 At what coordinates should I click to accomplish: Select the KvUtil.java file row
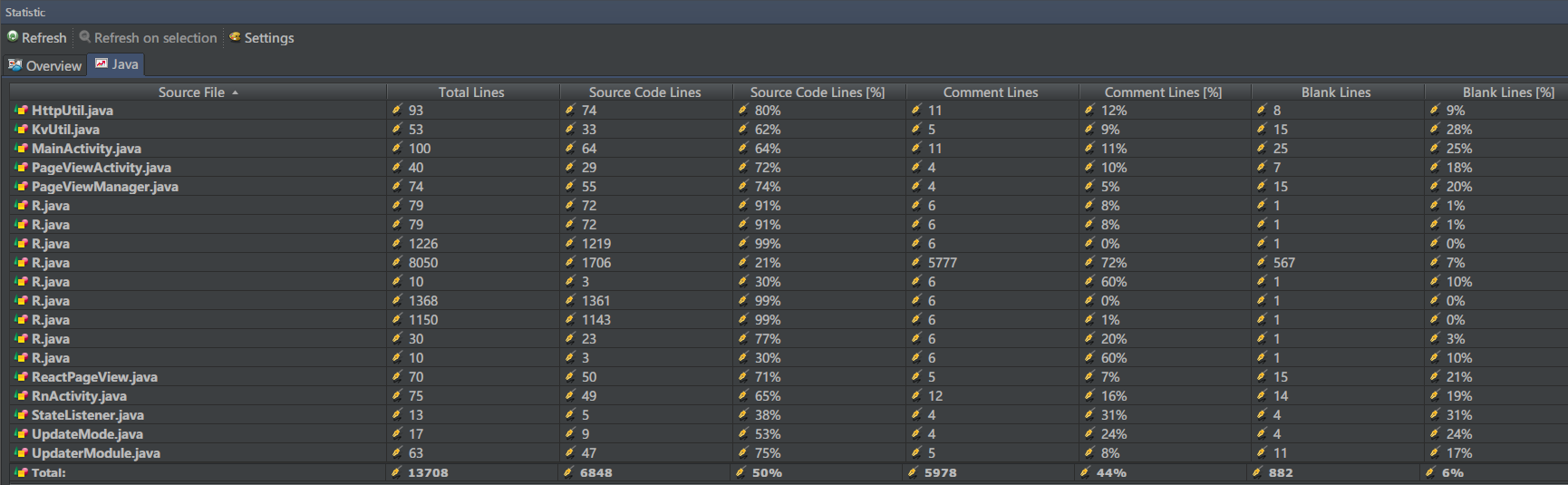click(65, 130)
